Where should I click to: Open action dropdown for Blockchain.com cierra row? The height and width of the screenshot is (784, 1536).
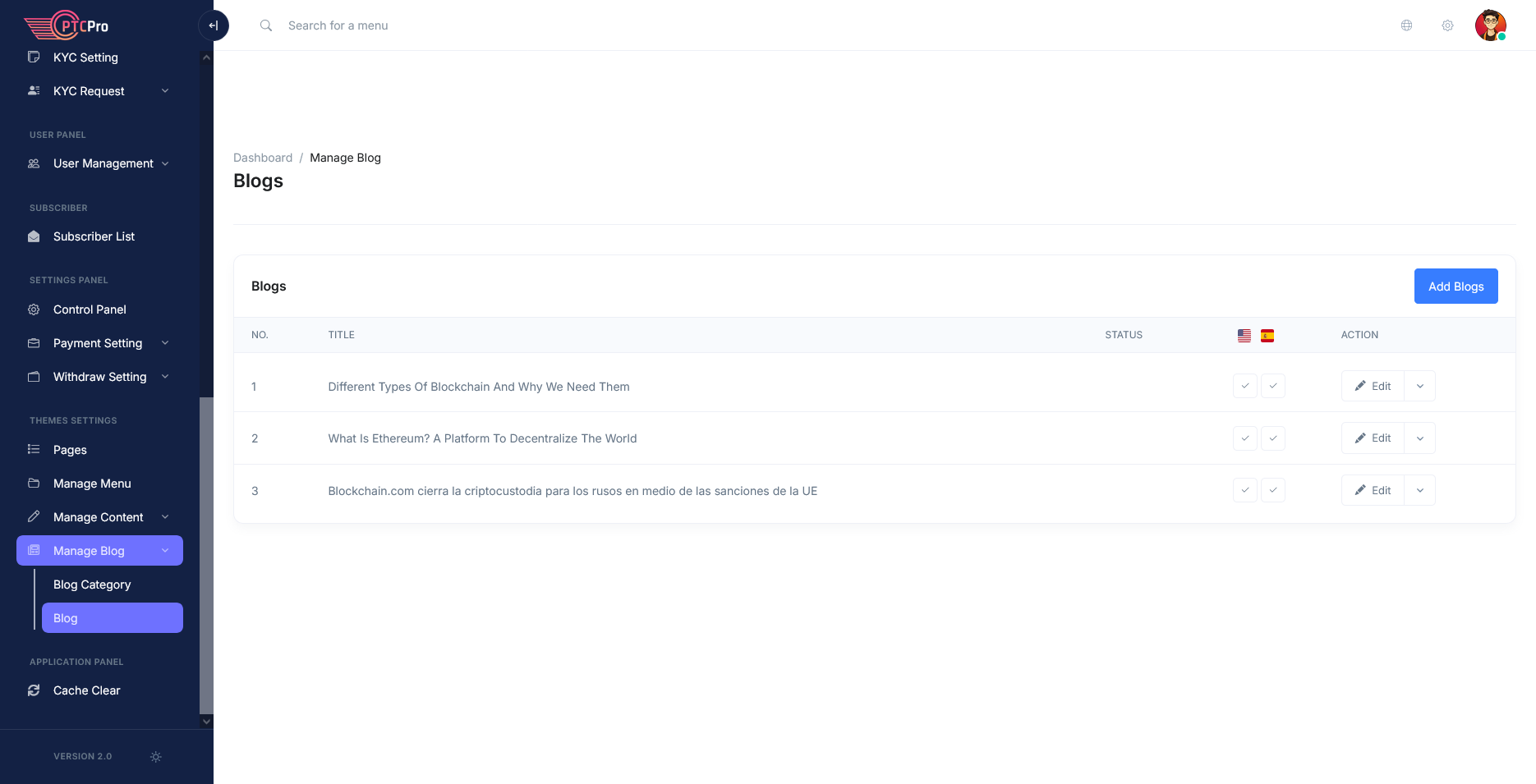pos(1420,490)
